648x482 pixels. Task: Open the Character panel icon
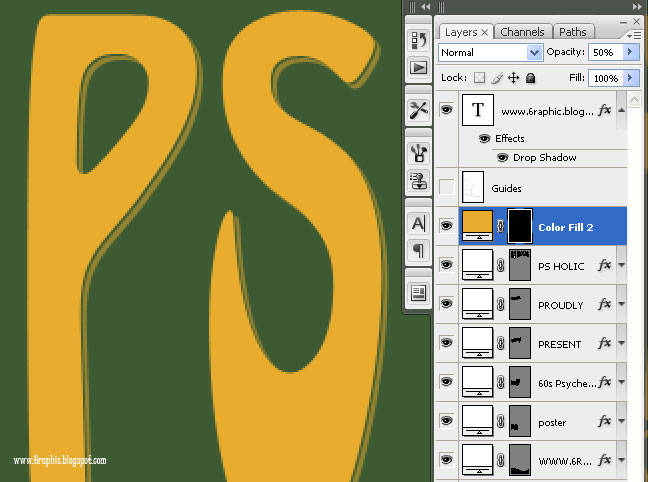(x=419, y=224)
